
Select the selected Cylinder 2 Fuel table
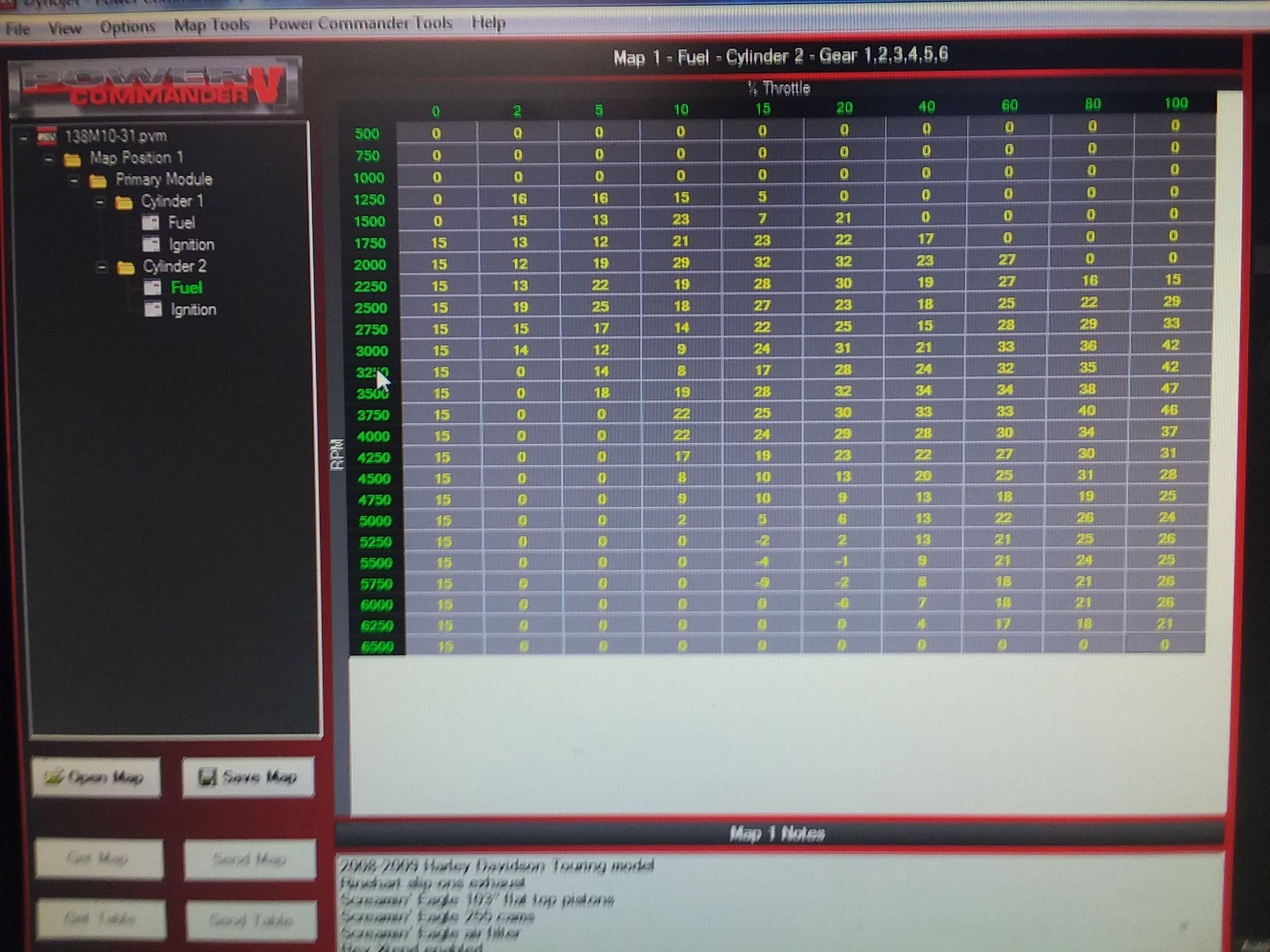point(186,288)
